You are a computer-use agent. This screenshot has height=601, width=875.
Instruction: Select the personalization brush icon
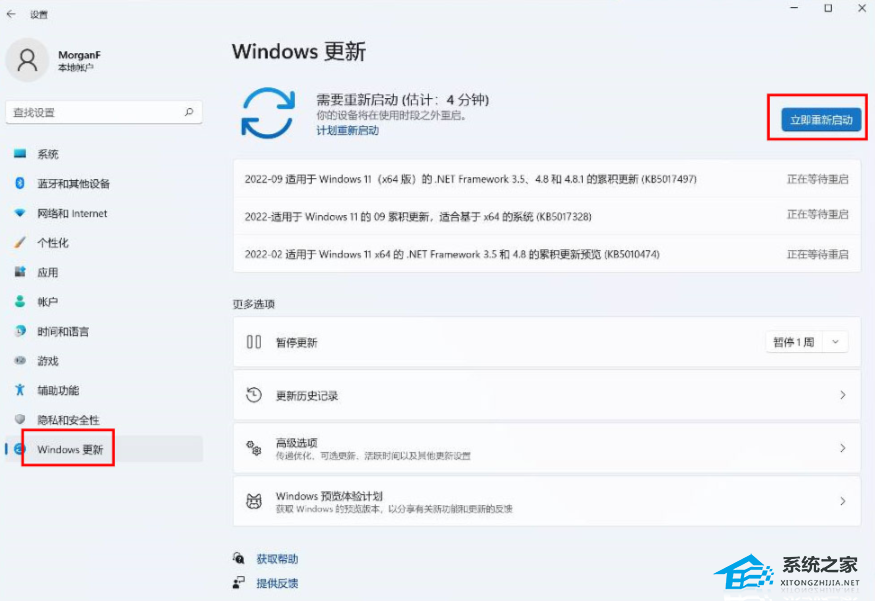pyautogui.click(x=20, y=242)
